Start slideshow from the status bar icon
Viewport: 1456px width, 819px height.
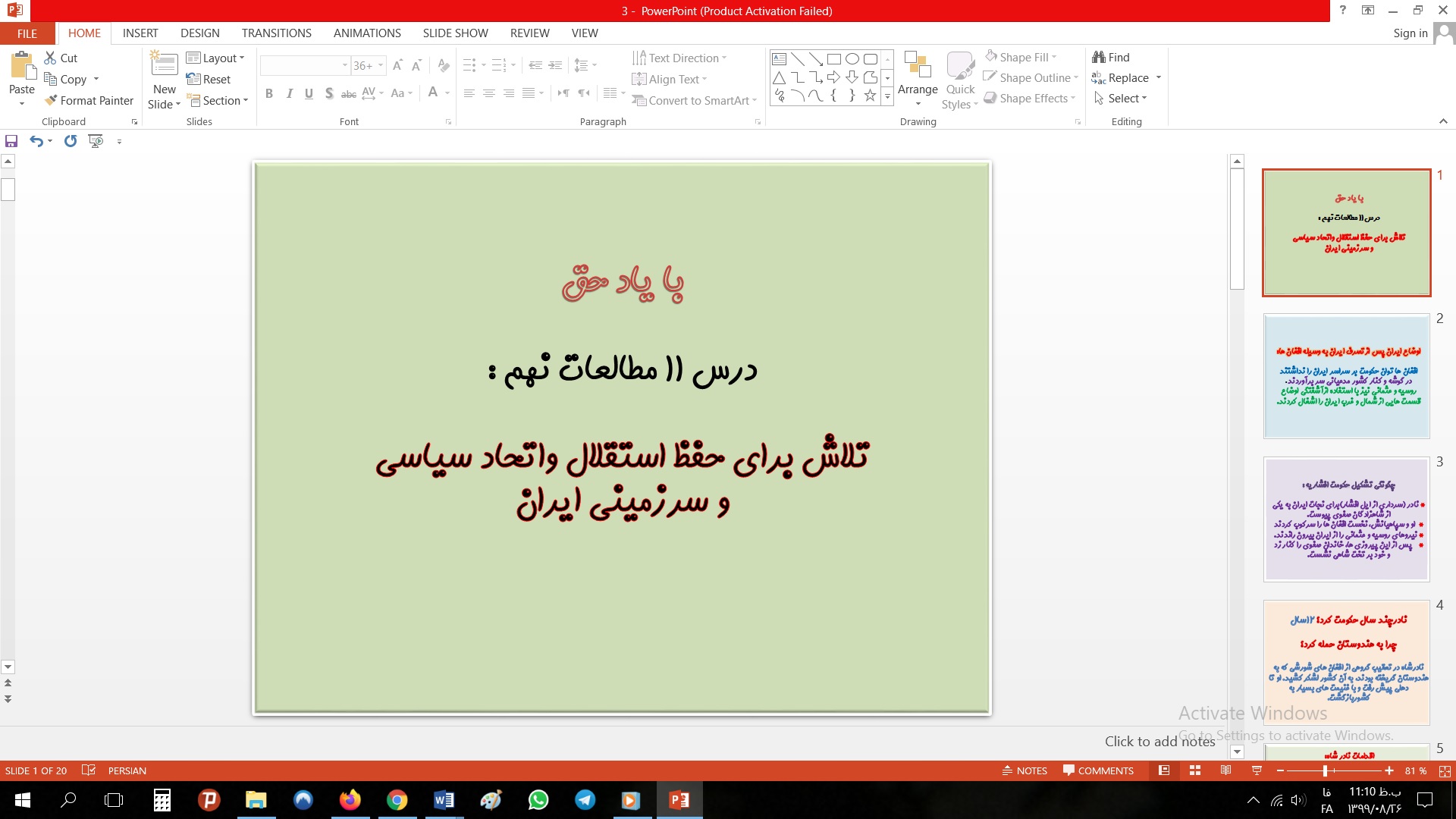coord(1257,770)
